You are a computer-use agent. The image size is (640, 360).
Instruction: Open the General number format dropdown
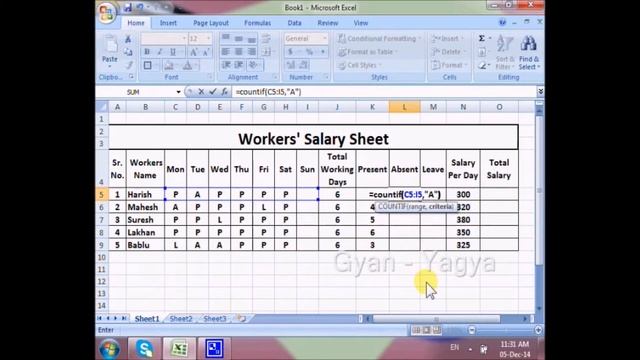pyautogui.click(x=324, y=38)
